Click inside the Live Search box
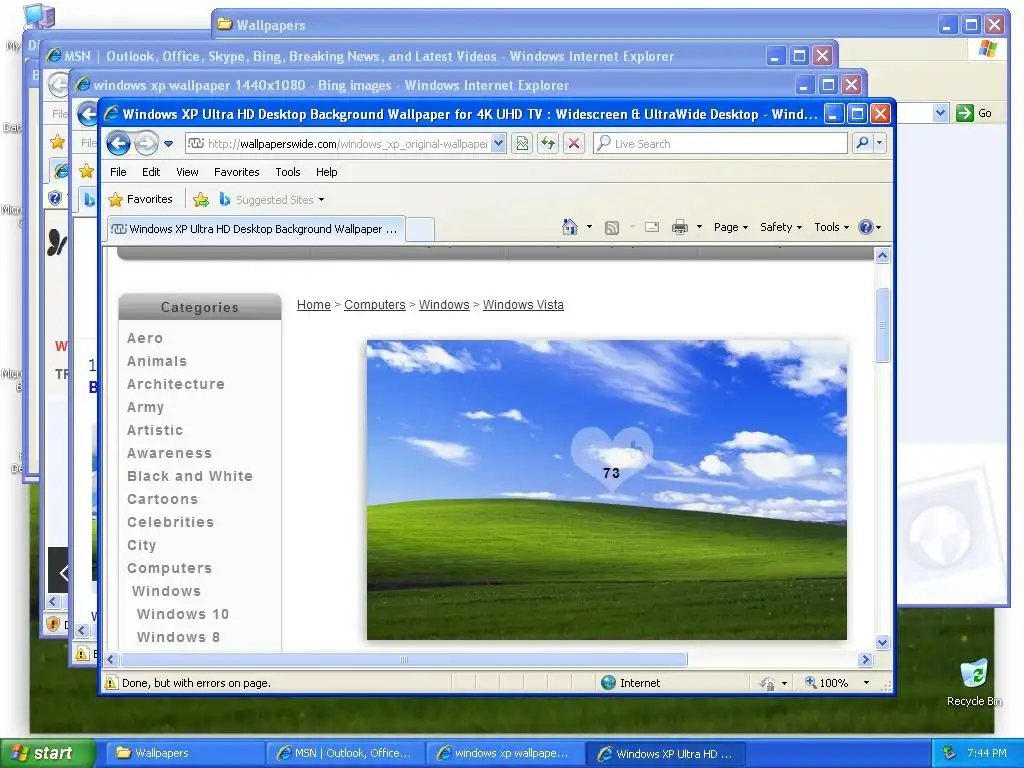Viewport: 1024px width, 768px height. click(x=721, y=144)
